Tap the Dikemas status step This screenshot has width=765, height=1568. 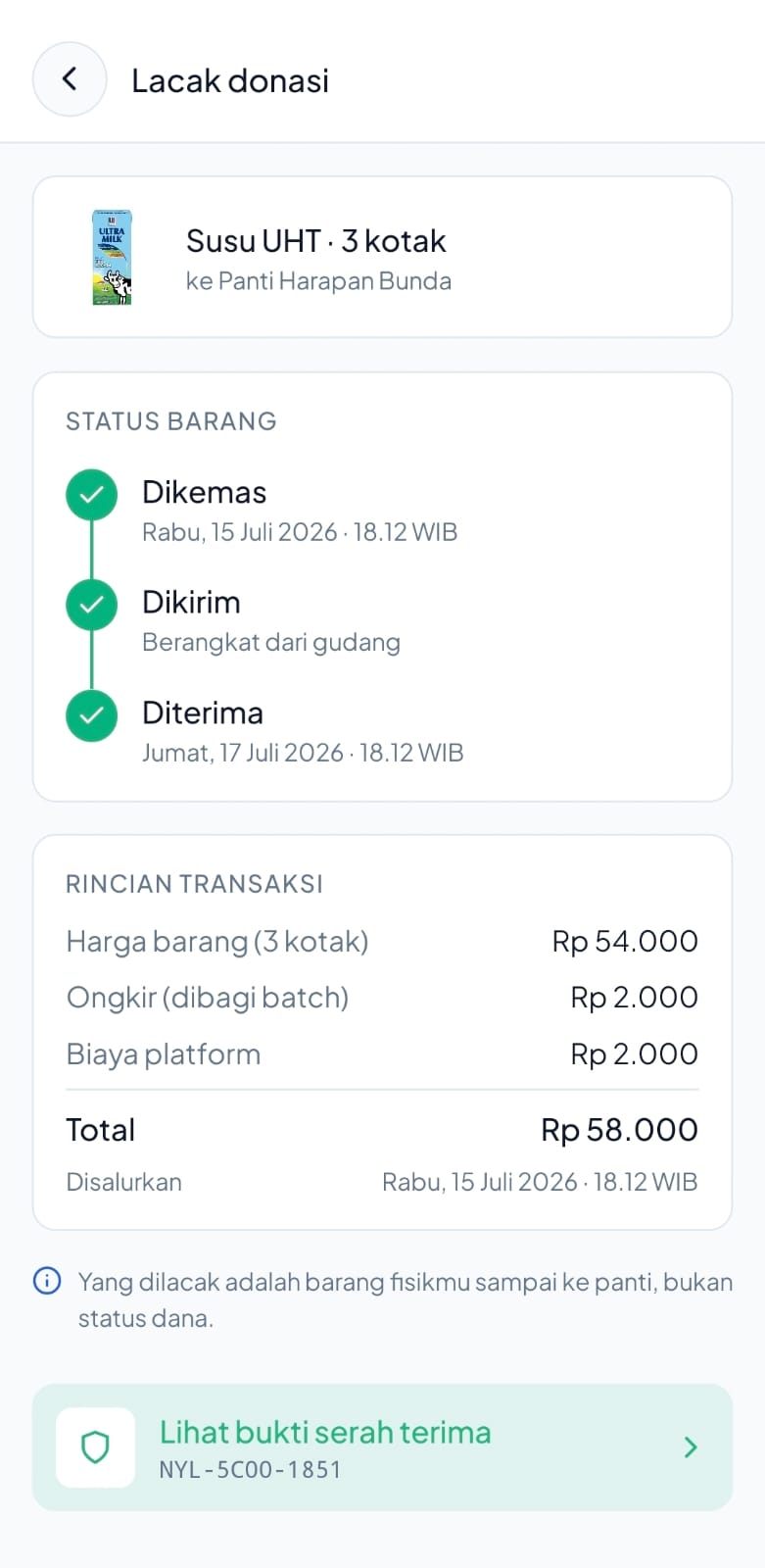coord(300,511)
